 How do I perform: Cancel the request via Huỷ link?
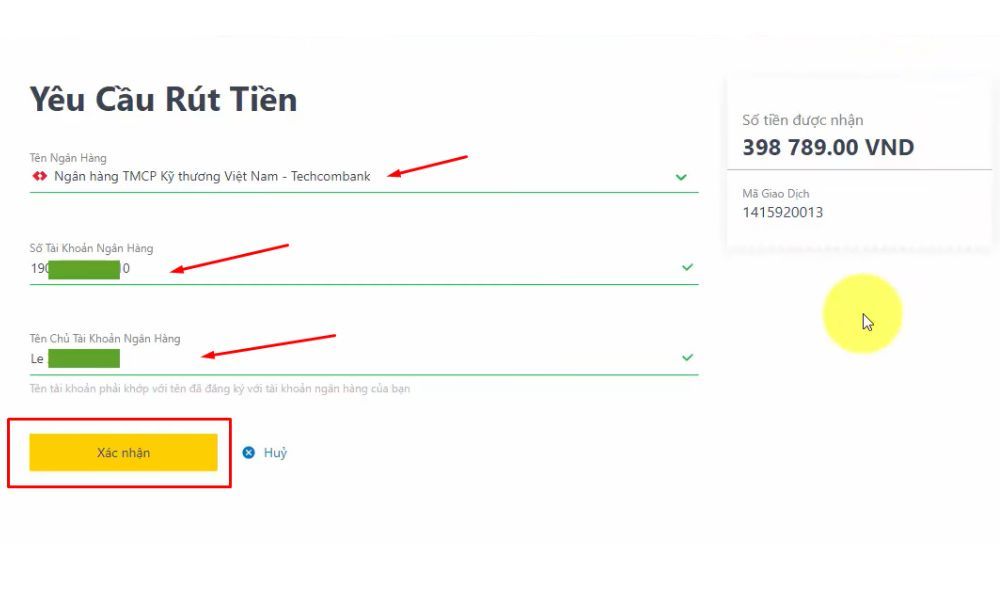(276, 452)
